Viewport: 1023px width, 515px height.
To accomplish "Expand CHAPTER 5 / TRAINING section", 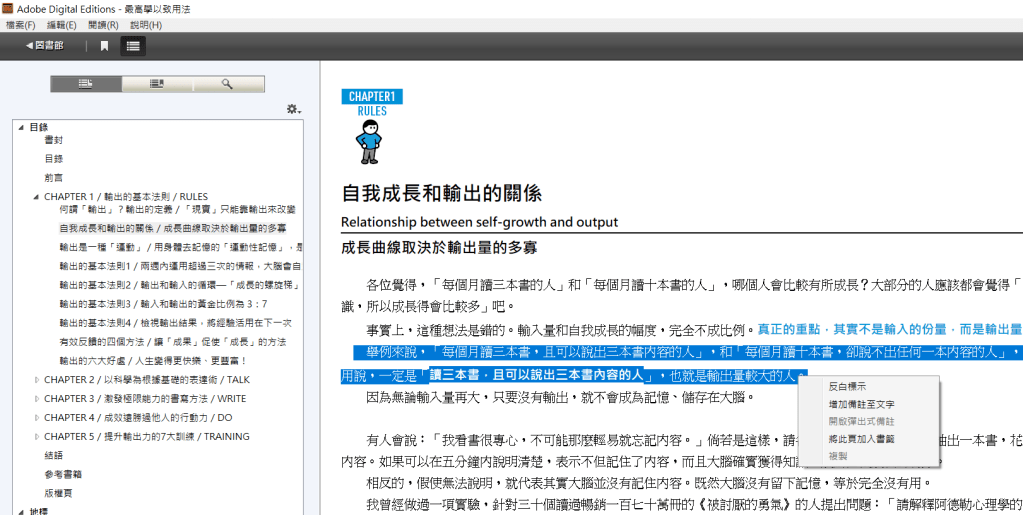I will tap(37, 436).
